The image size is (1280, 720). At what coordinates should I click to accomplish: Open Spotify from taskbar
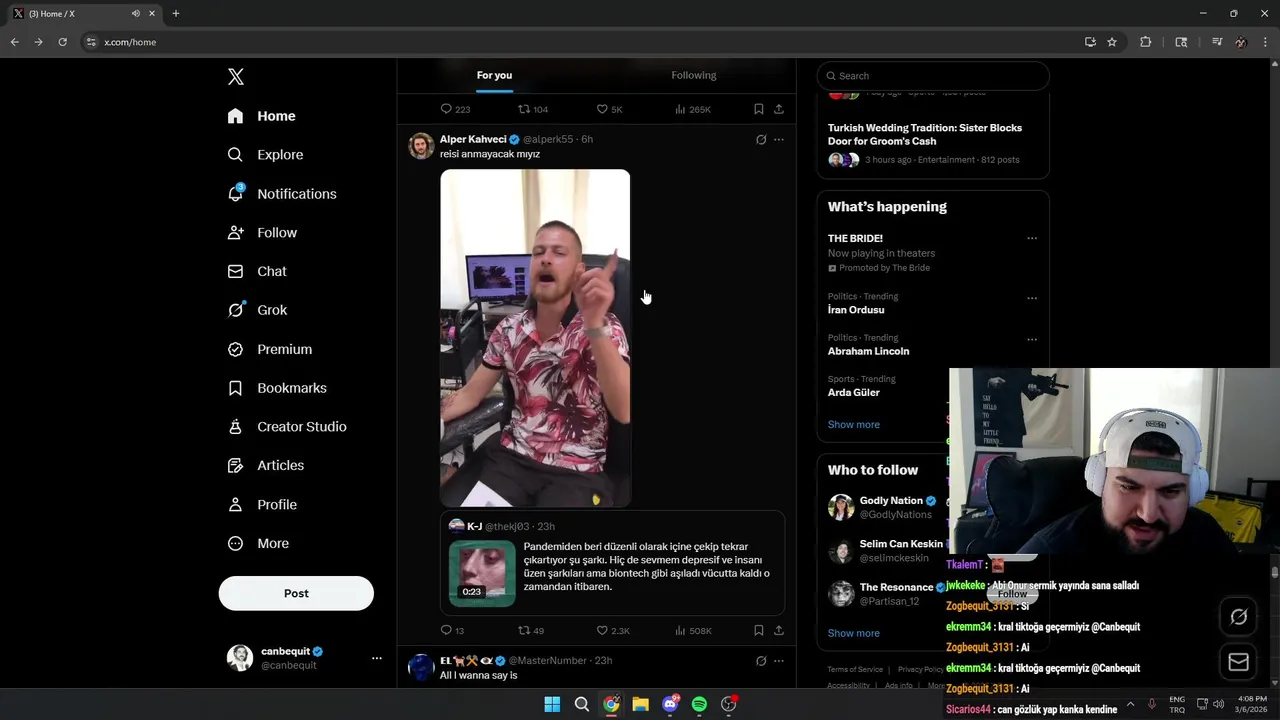[699, 705]
